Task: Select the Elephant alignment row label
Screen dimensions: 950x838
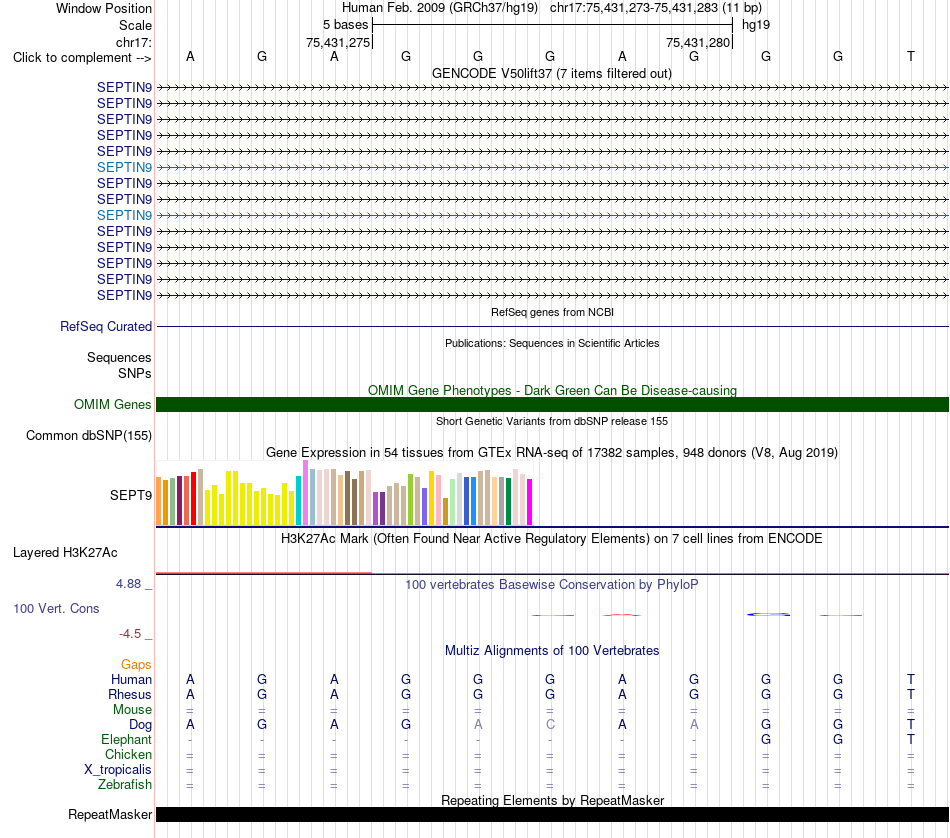Action: pyautogui.click(x=126, y=740)
